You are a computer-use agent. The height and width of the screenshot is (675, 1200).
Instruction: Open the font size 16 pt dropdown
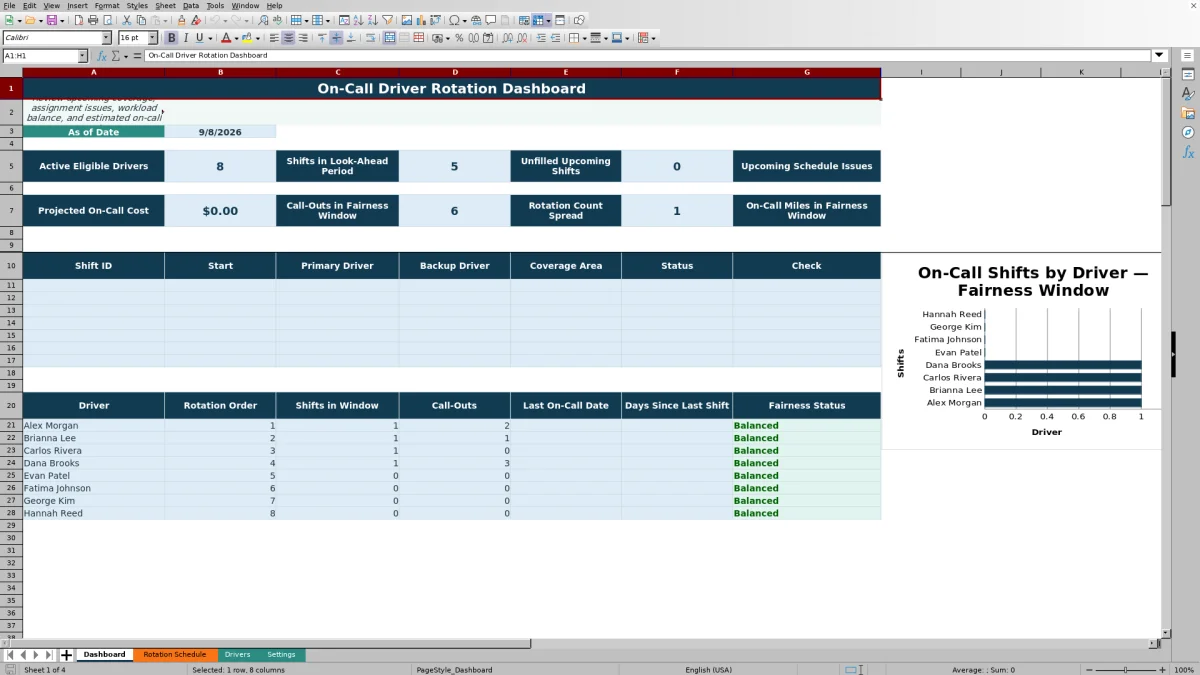pos(152,38)
